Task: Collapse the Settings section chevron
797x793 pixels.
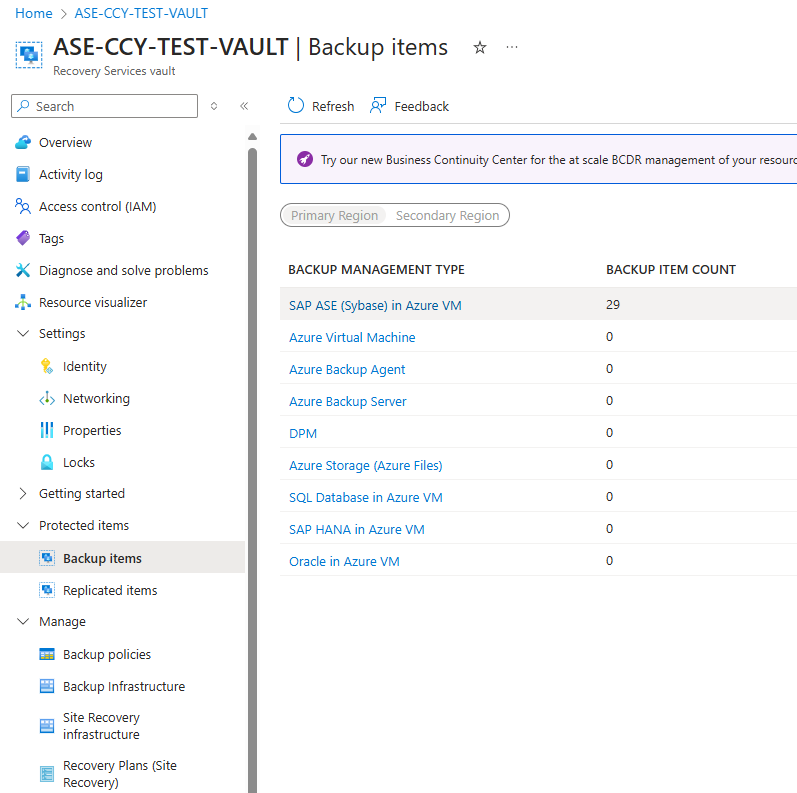Action: (23, 334)
